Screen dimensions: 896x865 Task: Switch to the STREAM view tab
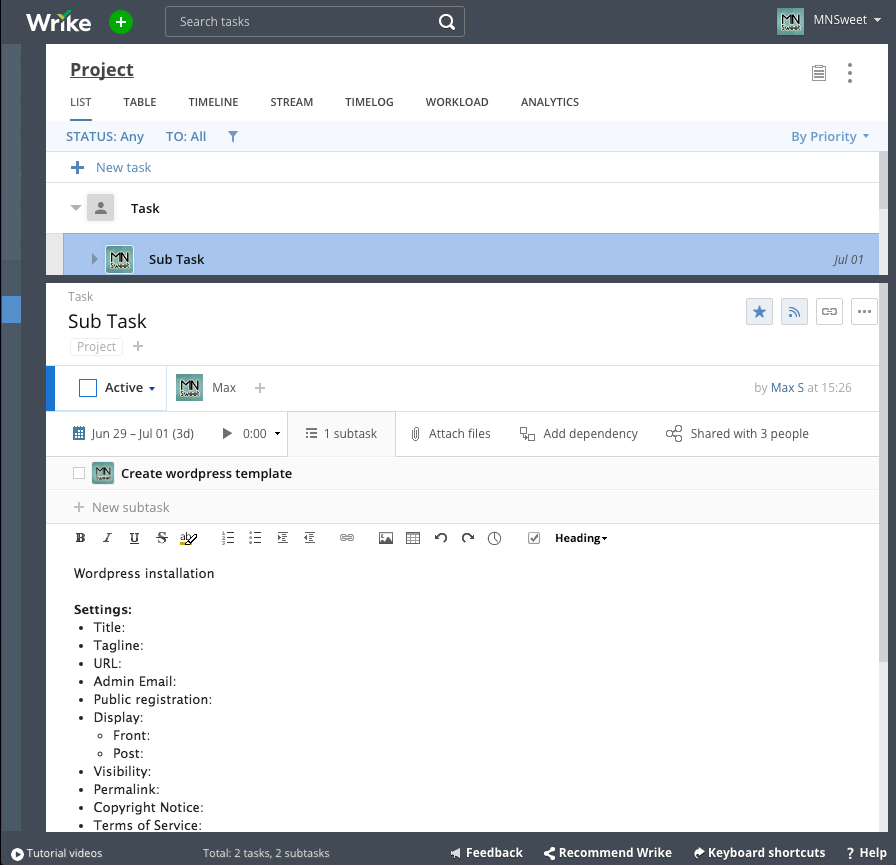tap(291, 102)
